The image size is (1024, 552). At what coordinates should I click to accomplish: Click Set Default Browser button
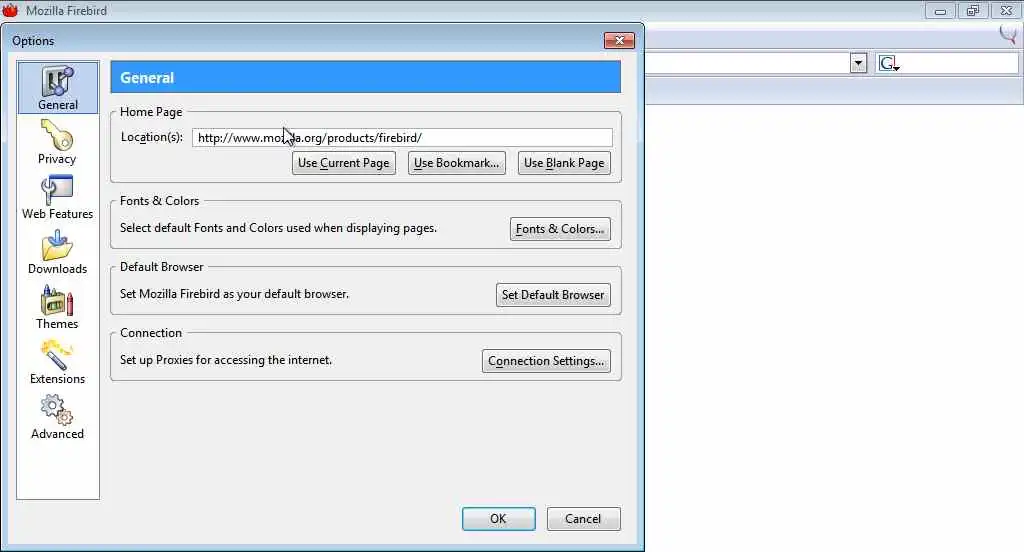(x=553, y=295)
